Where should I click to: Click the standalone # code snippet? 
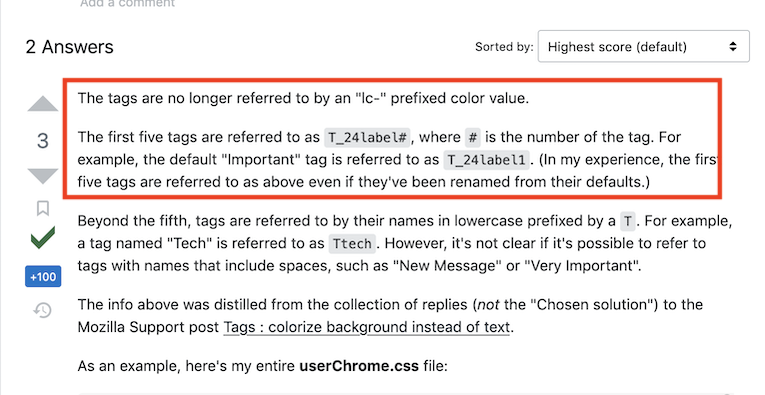[472, 138]
